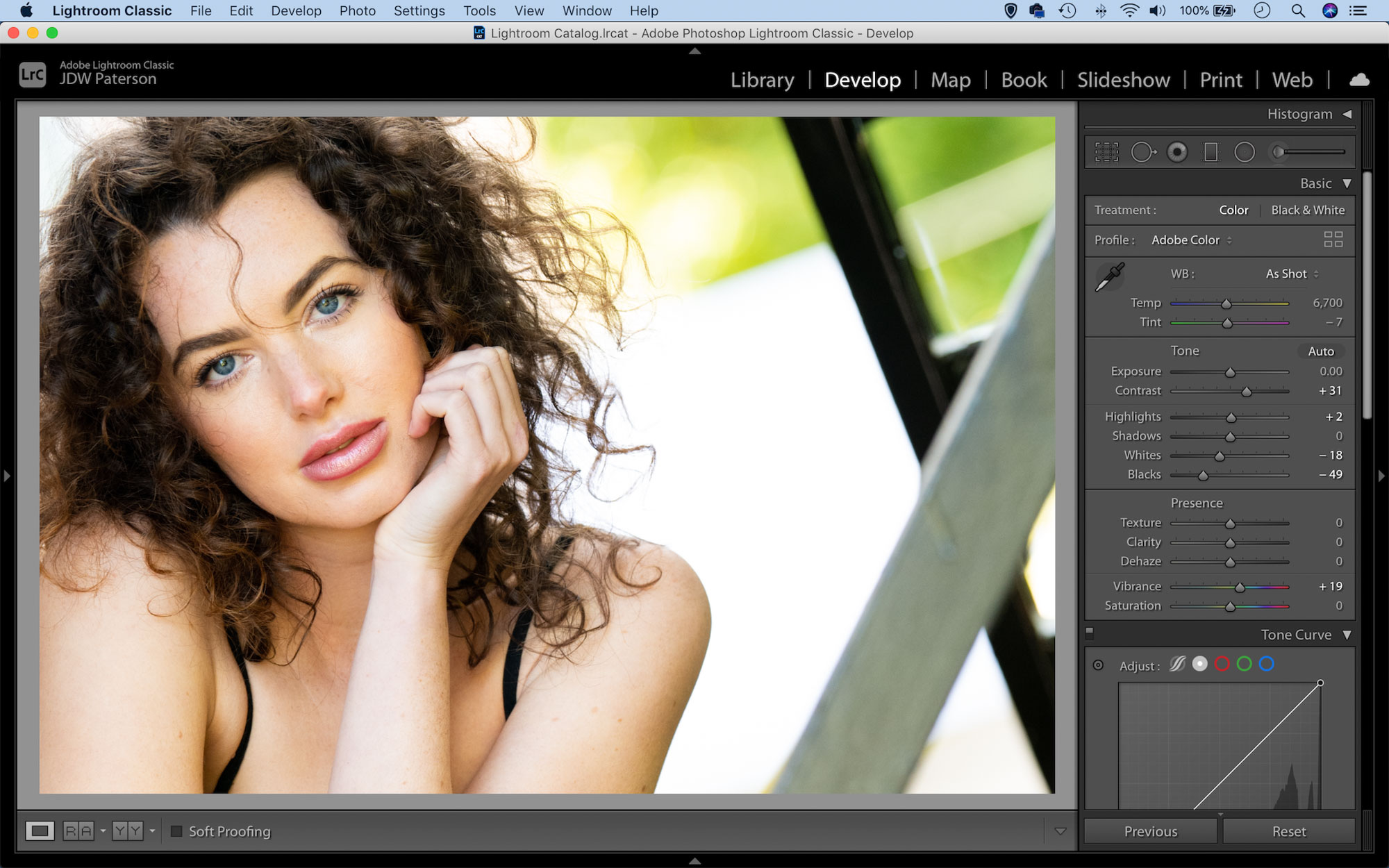
Task: Select the Crop Overlay tool
Action: point(1108,151)
